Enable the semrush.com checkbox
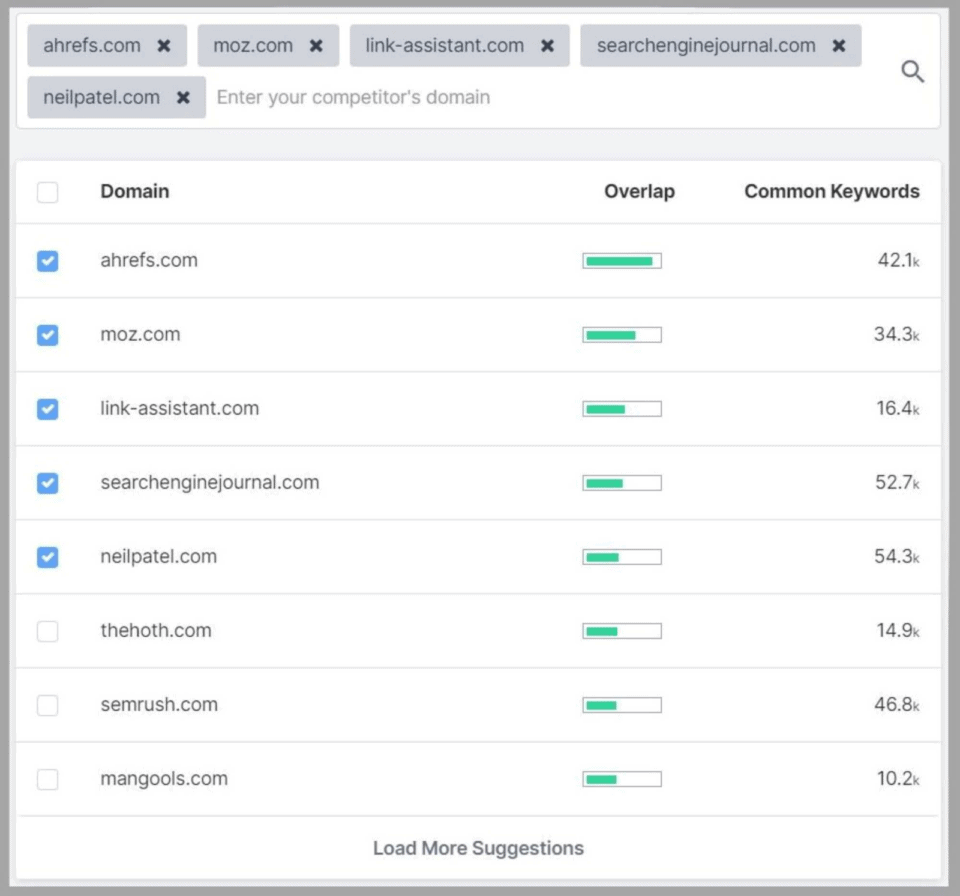 point(47,705)
